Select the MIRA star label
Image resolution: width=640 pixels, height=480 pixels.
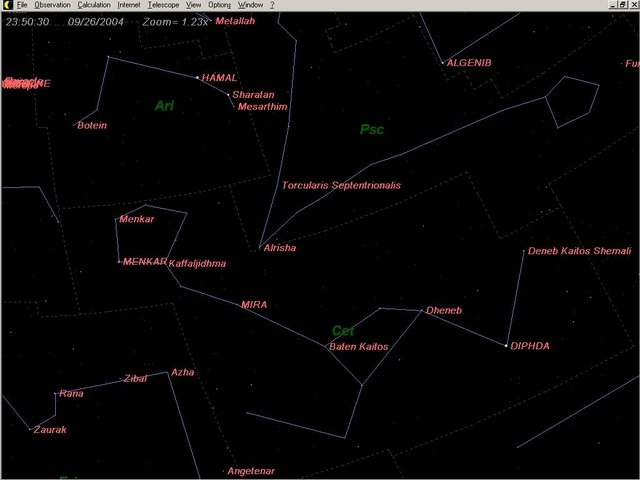coord(254,304)
